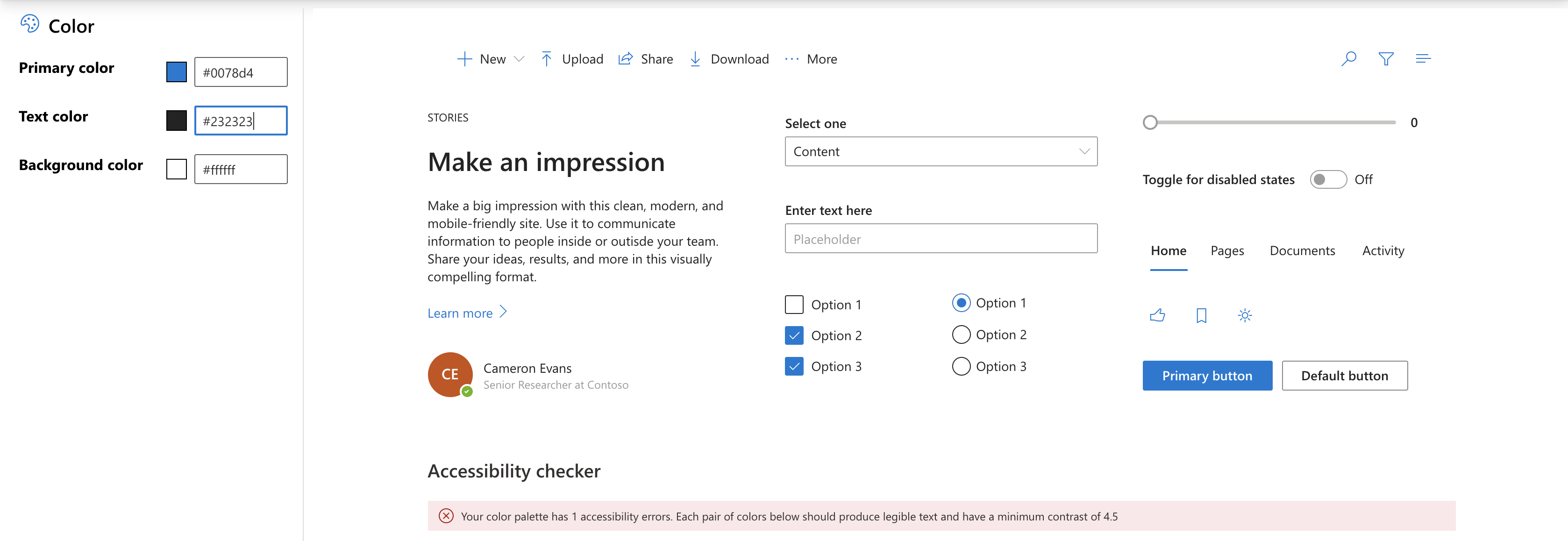Click the Text color hex field
The image size is (1568, 541).
pos(241,121)
